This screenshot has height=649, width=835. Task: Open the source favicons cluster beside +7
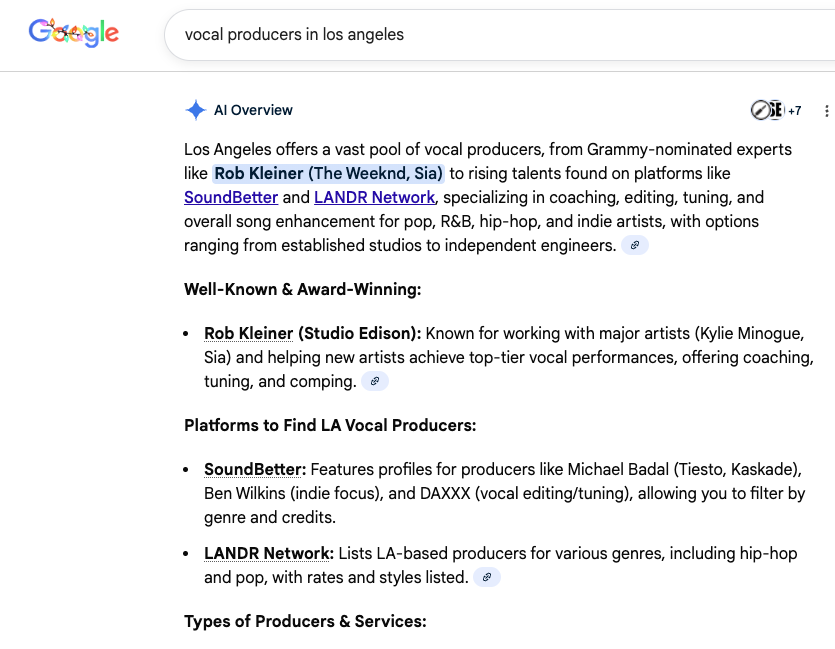click(x=767, y=110)
